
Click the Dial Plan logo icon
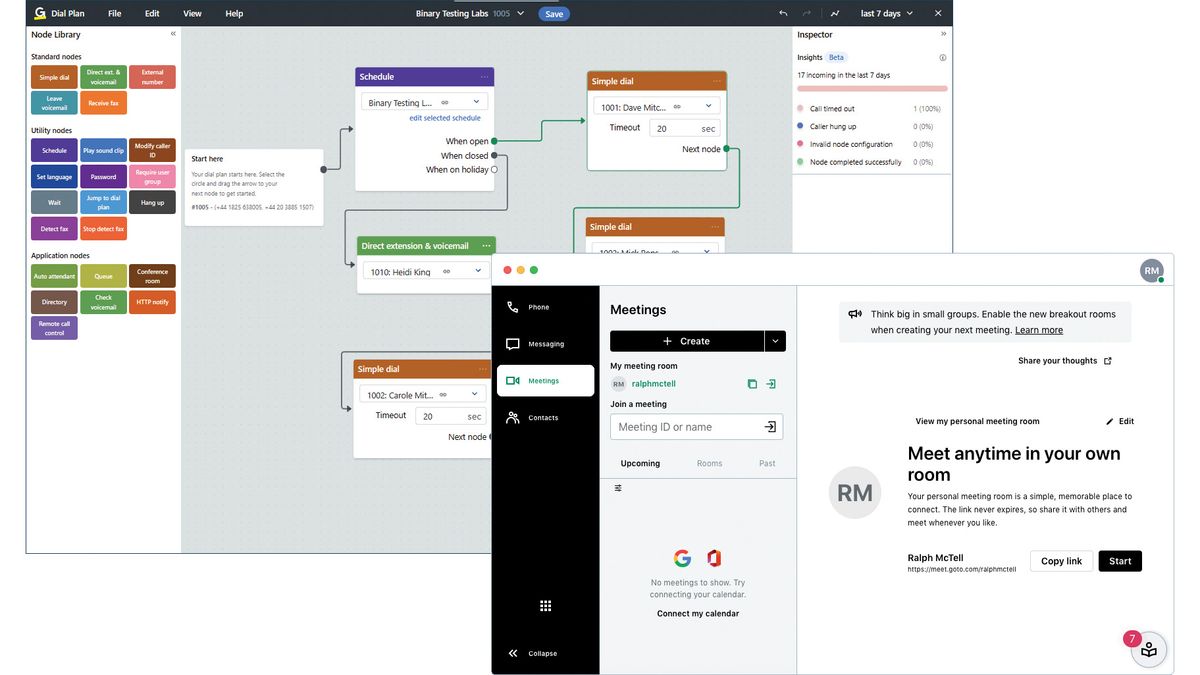point(39,14)
